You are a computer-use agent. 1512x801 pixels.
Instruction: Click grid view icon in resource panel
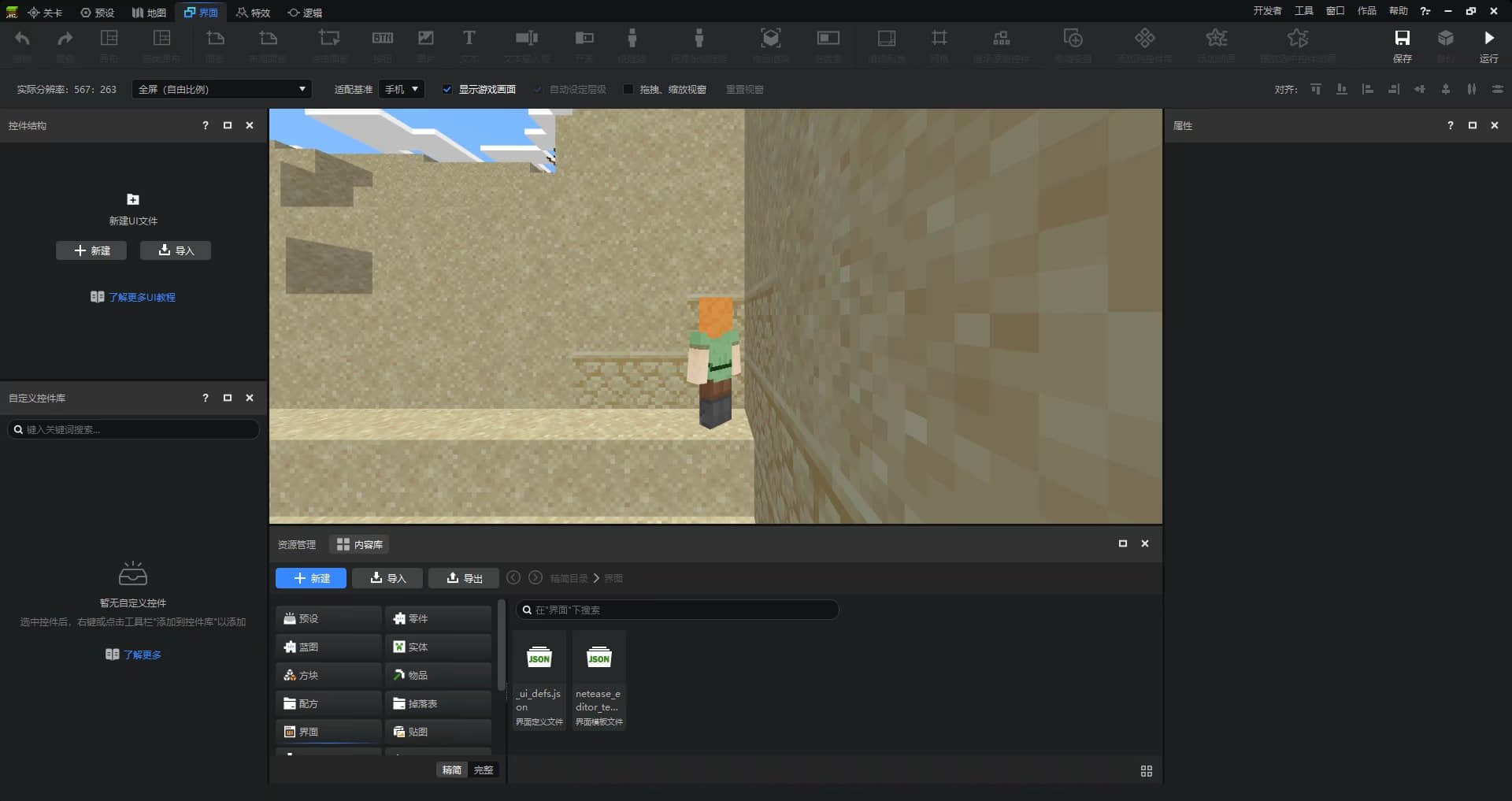(1147, 771)
